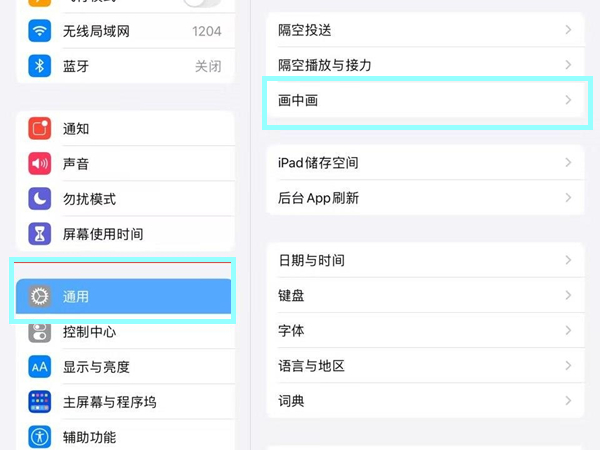Tap the Display & Brightness AA icon
Image resolution: width=600 pixels, height=450 pixels.
coord(40,367)
